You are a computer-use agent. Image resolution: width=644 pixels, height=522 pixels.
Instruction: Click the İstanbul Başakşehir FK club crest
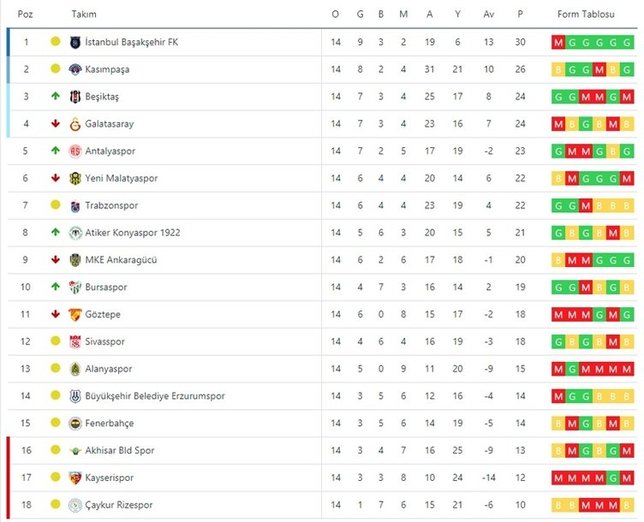76,42
